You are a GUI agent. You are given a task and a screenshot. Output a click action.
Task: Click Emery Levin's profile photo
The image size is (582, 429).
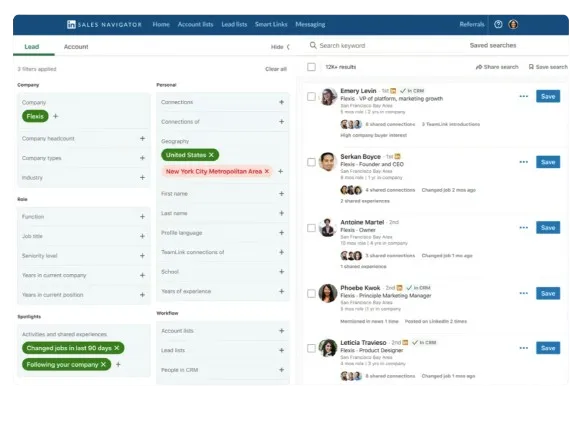pyautogui.click(x=328, y=96)
